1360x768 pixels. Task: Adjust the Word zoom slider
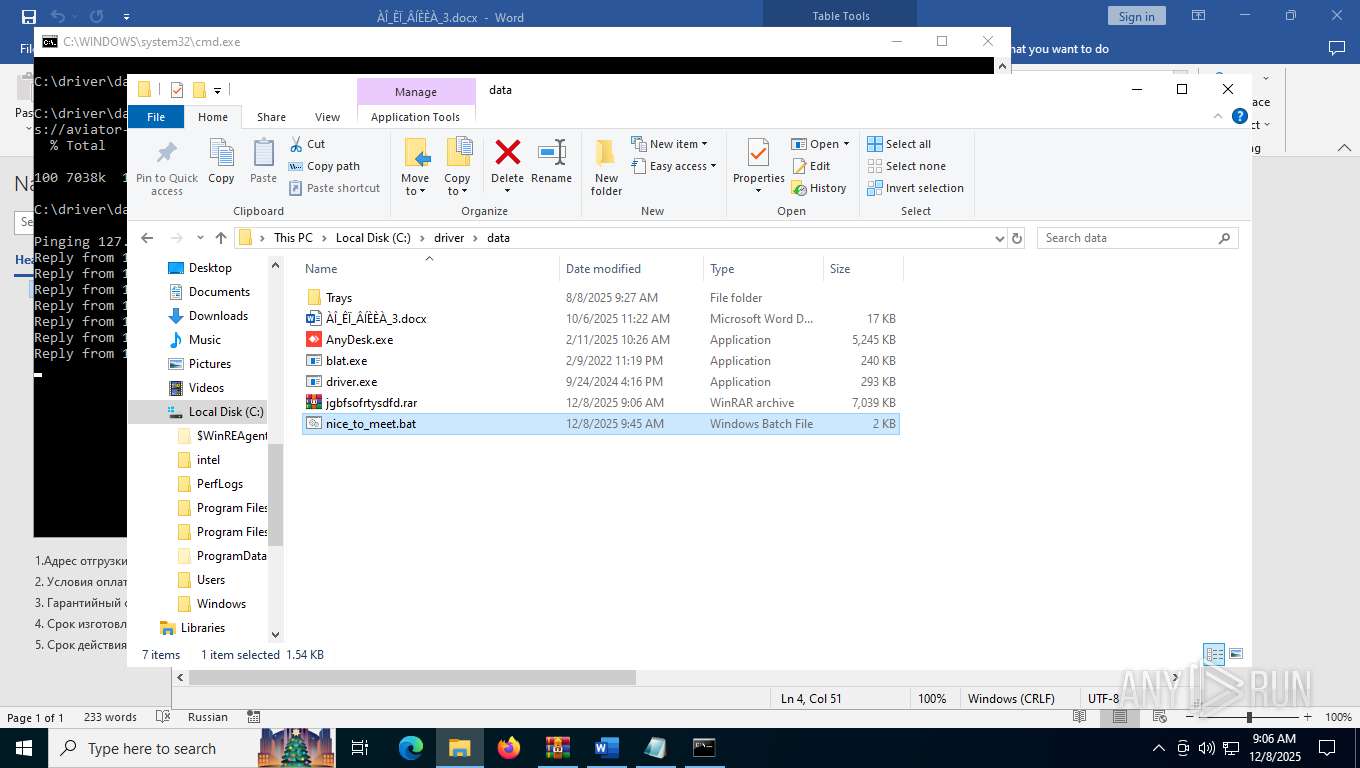coord(1249,717)
